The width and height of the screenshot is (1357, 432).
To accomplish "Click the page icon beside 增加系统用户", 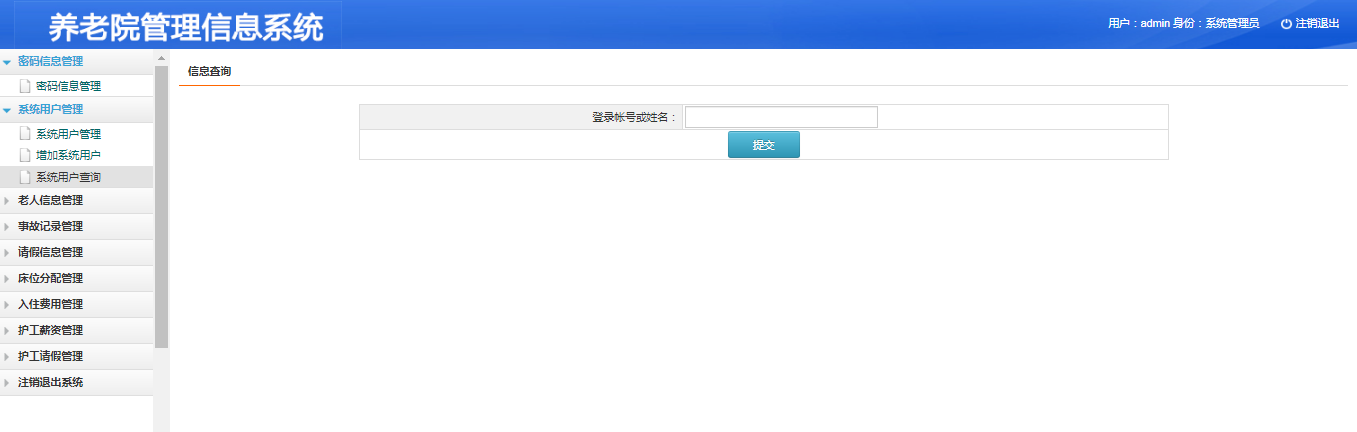I will (25, 156).
